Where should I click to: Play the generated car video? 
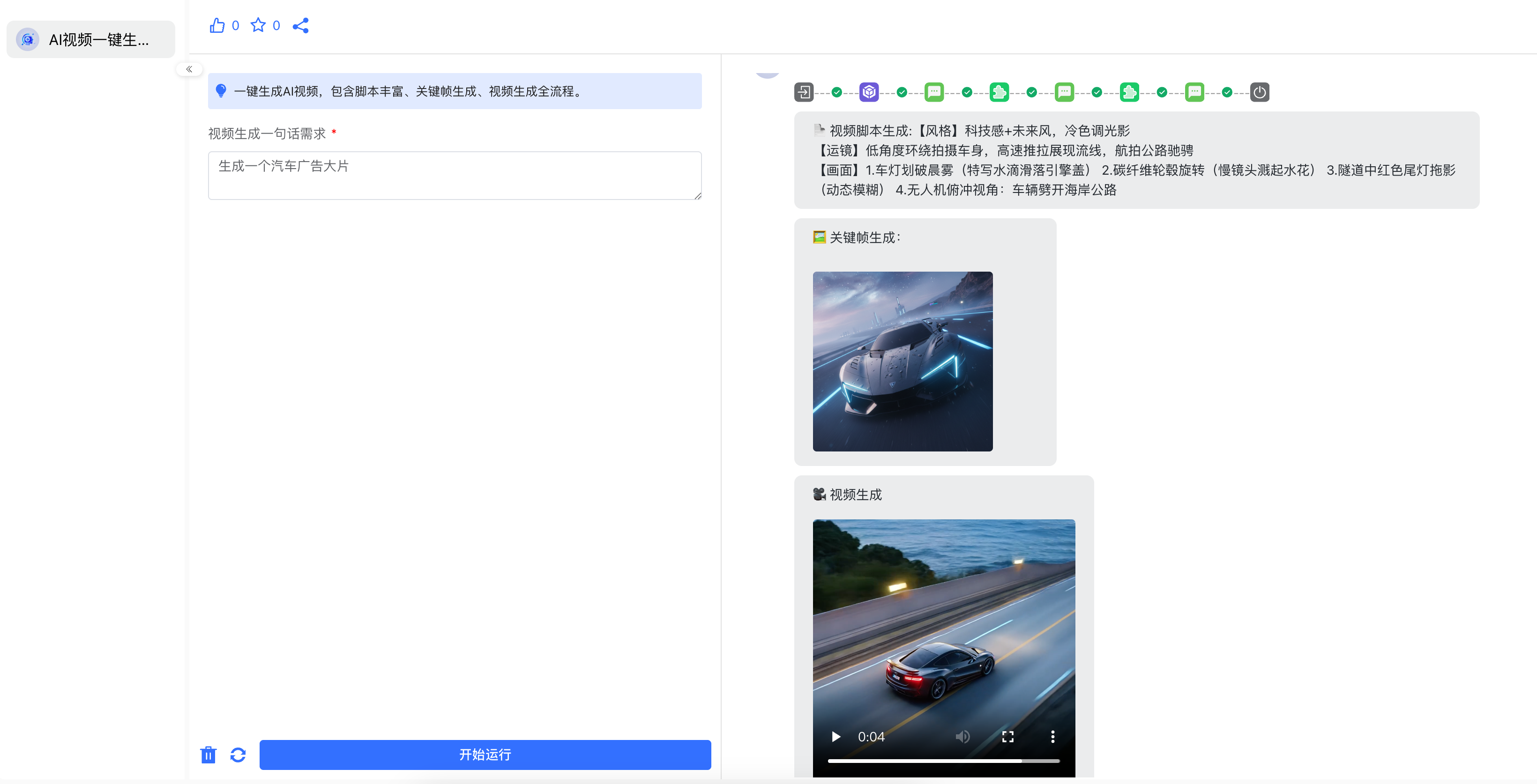836,737
